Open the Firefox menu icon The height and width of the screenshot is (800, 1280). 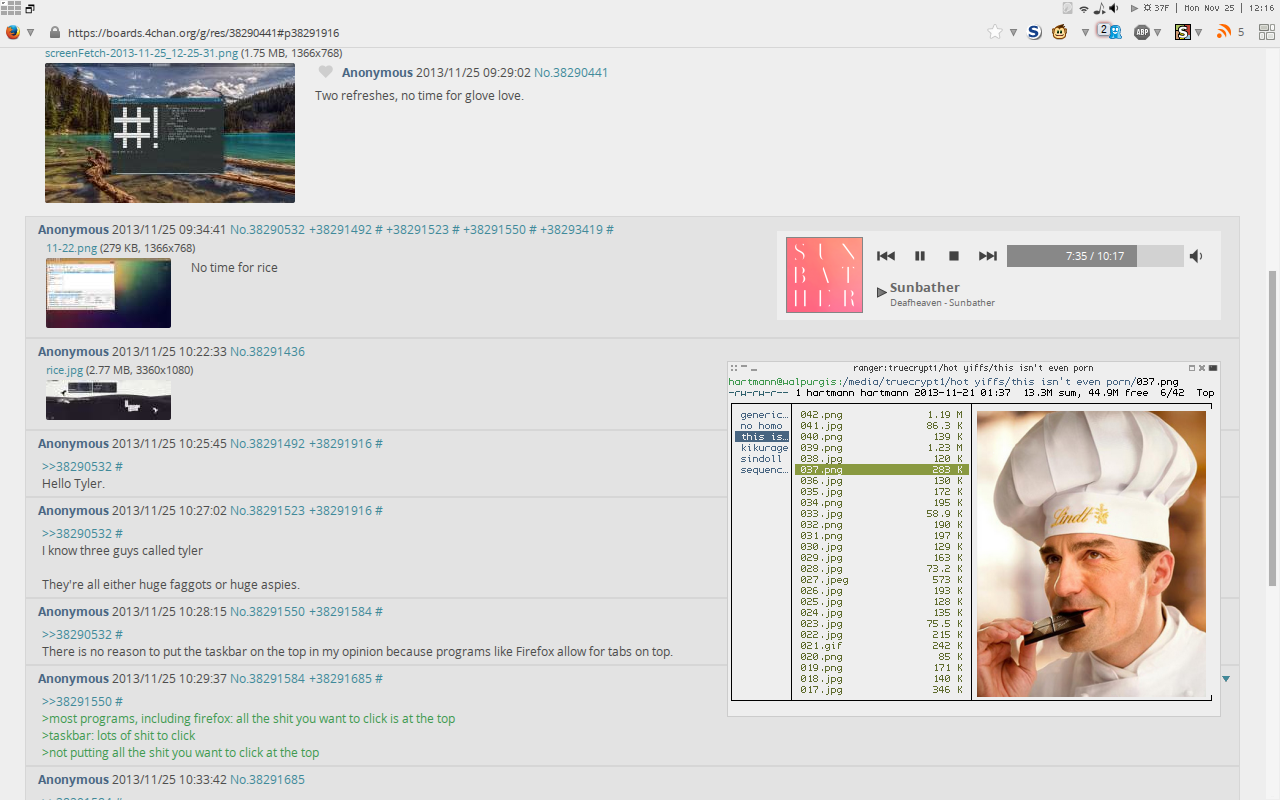[x=12, y=32]
